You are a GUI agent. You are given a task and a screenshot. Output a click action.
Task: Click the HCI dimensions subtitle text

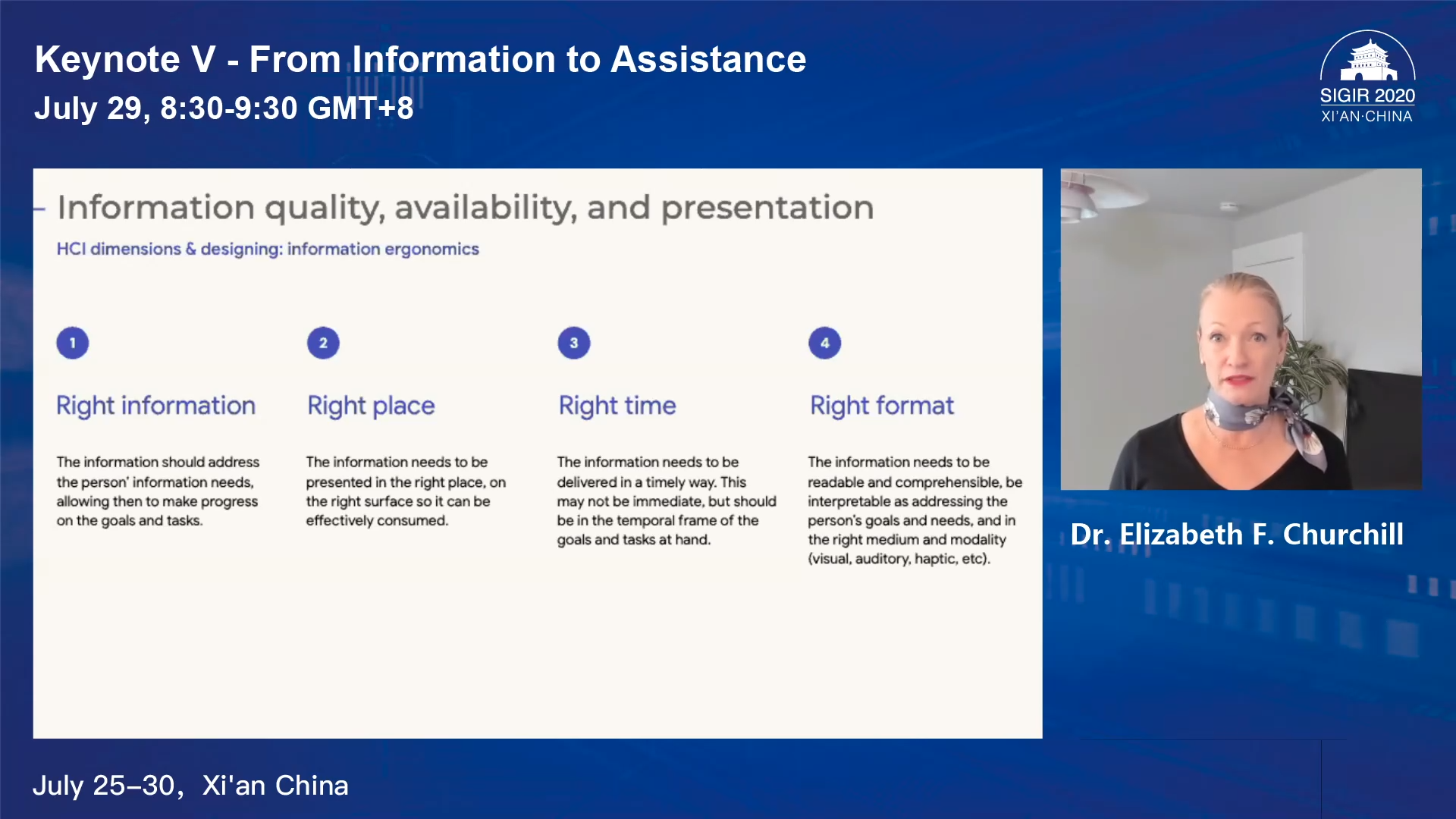[x=268, y=249]
